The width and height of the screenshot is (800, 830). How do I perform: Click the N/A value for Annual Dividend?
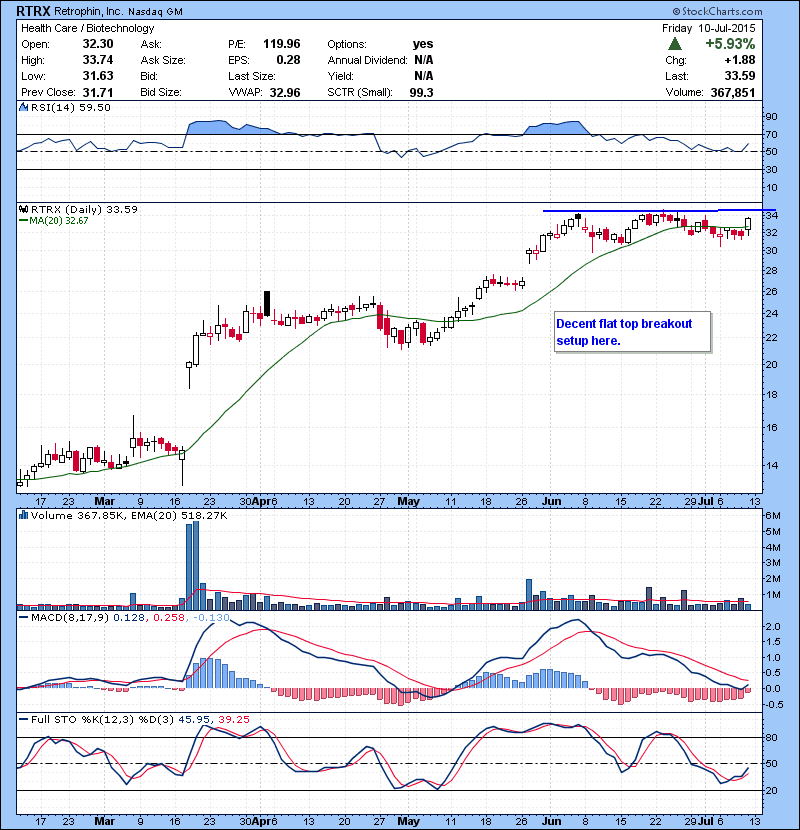424,60
